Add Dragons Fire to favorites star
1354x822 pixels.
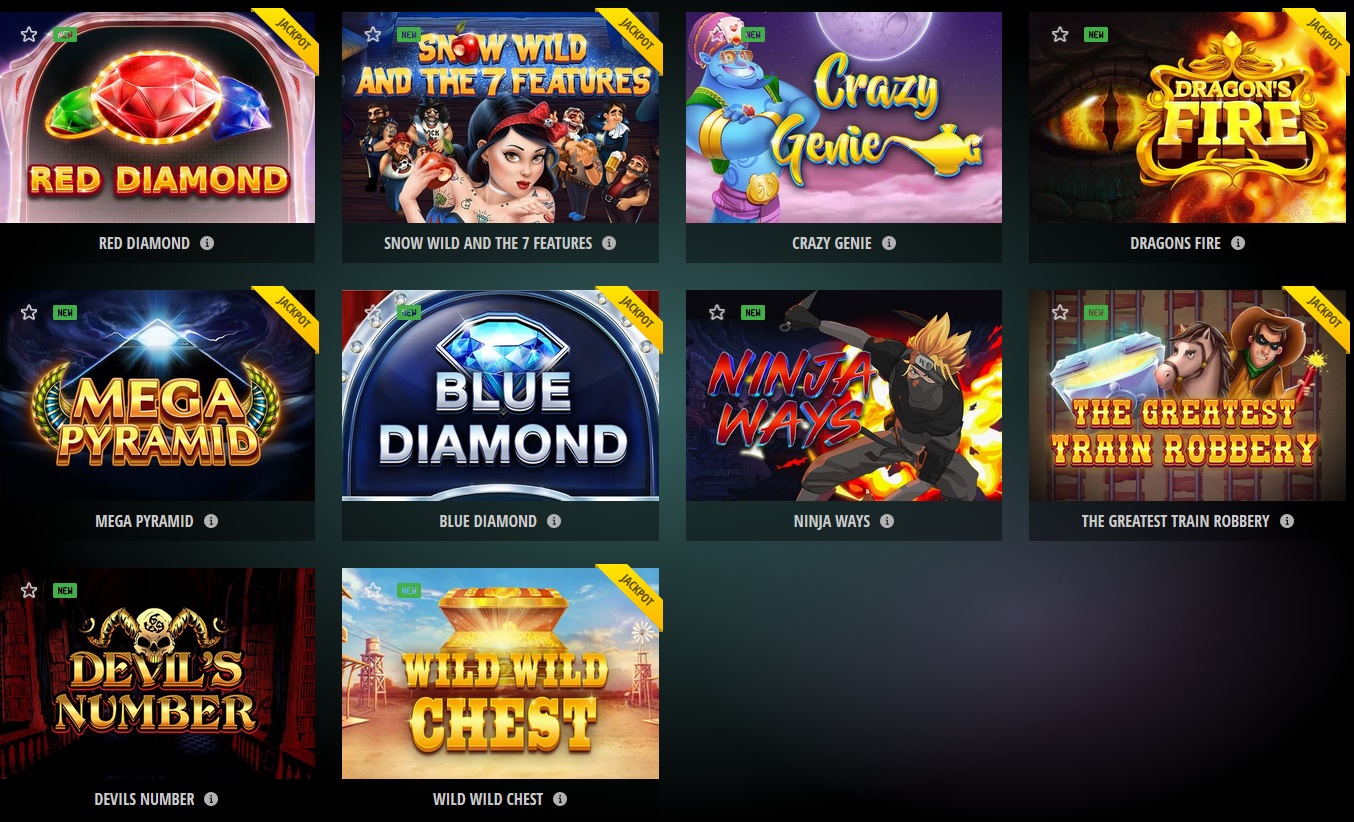1060,34
